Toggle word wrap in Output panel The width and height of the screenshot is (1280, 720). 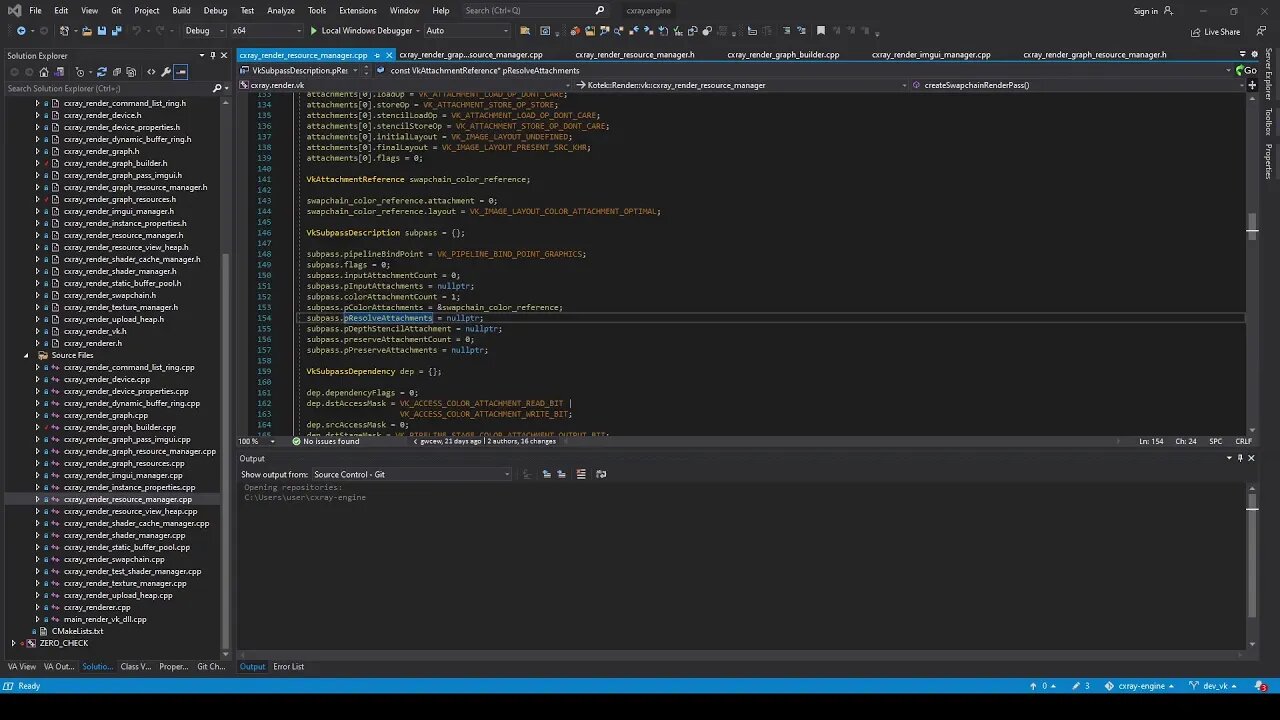point(601,474)
